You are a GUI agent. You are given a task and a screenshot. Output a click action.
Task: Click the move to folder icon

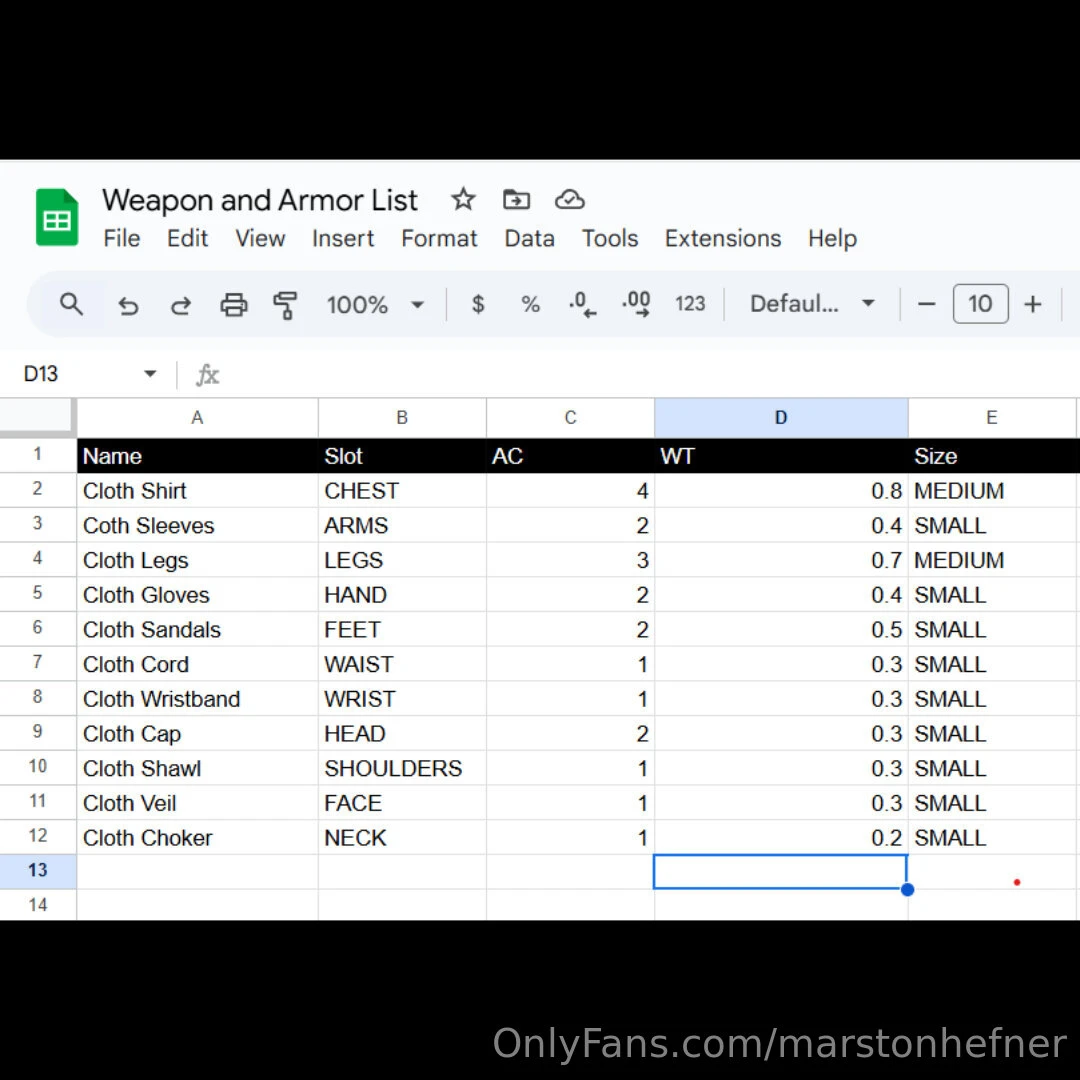[x=516, y=199]
